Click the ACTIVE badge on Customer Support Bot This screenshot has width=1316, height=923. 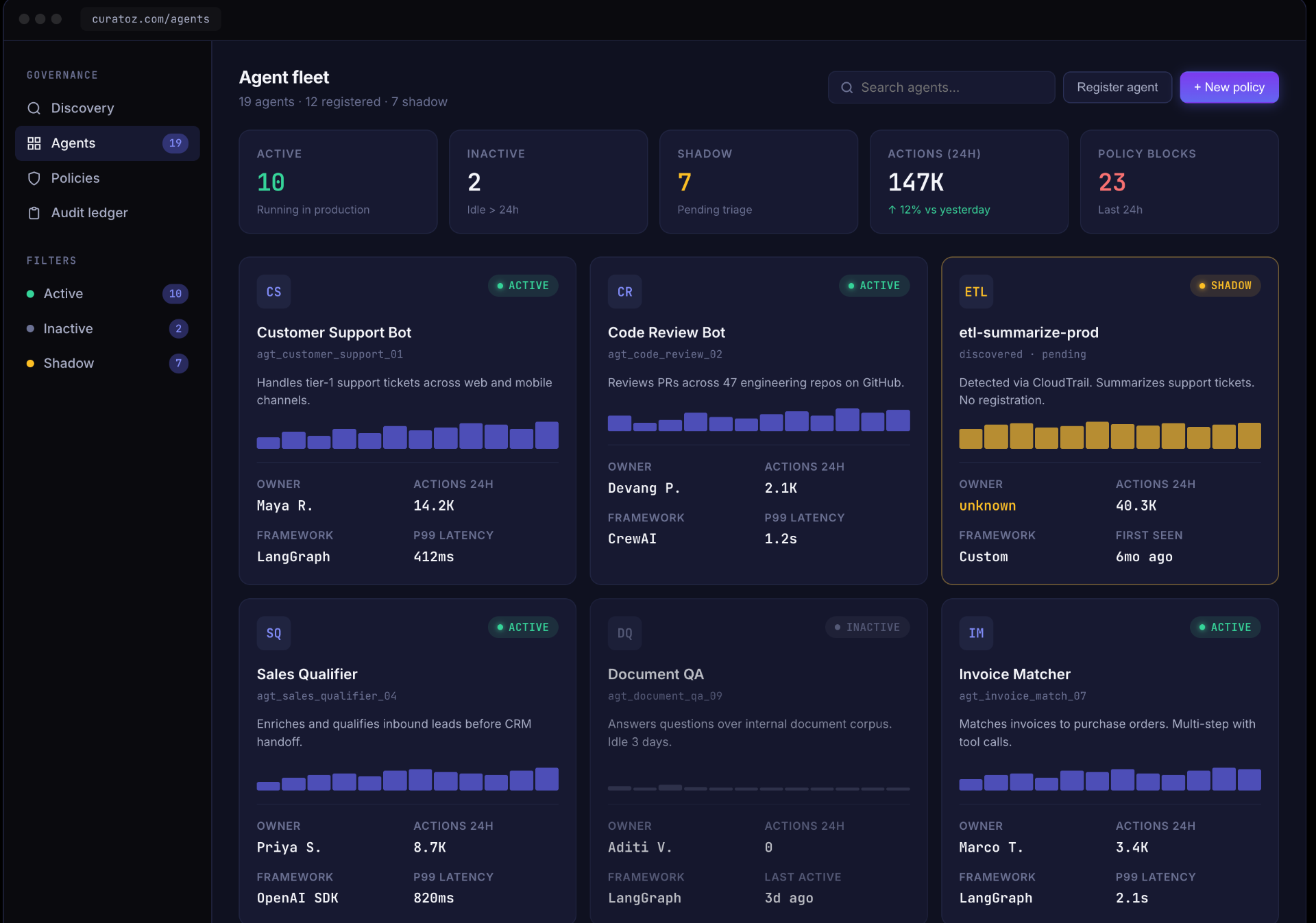point(523,286)
